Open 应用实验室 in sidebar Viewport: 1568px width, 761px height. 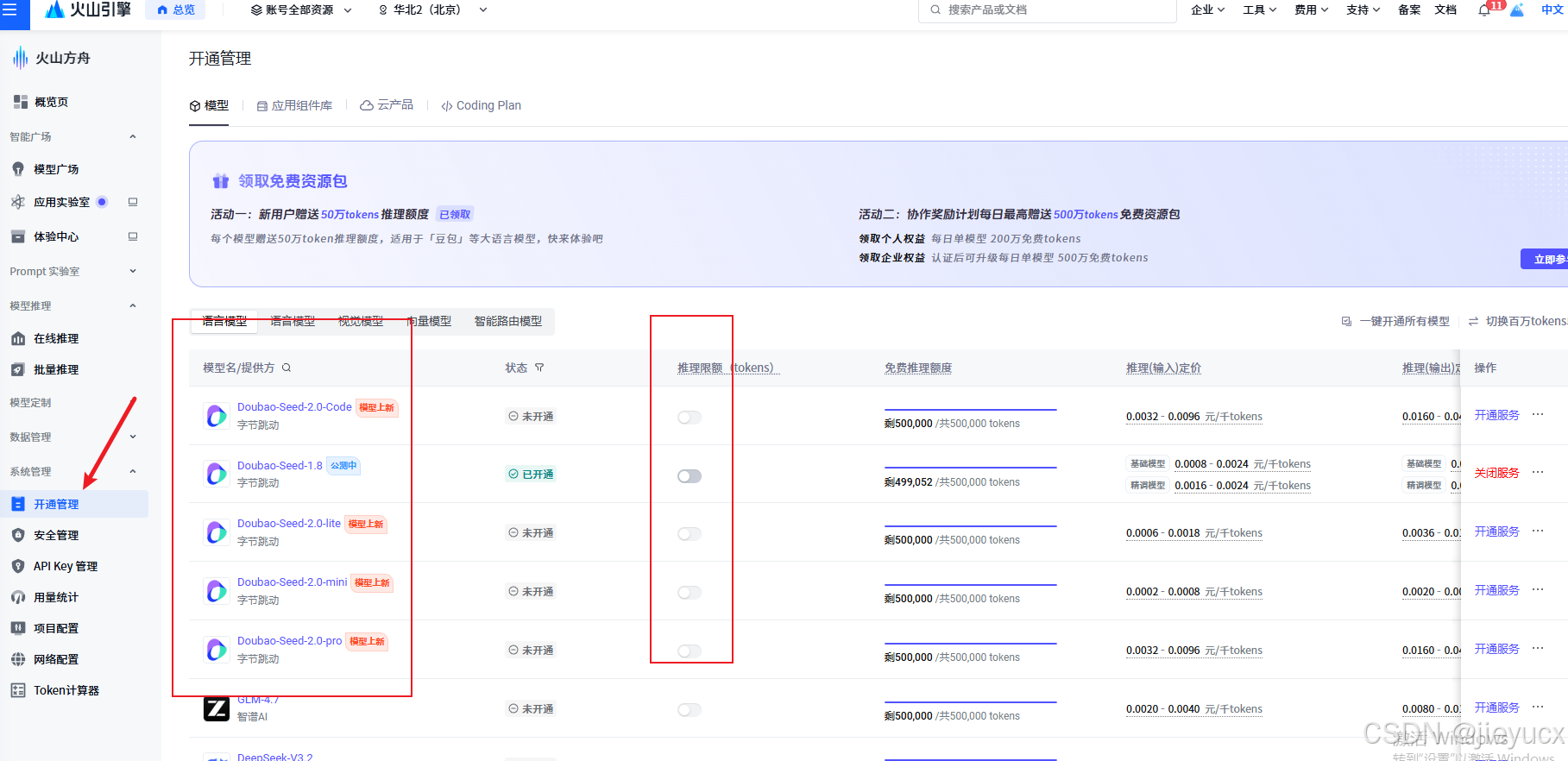pyautogui.click(x=61, y=202)
